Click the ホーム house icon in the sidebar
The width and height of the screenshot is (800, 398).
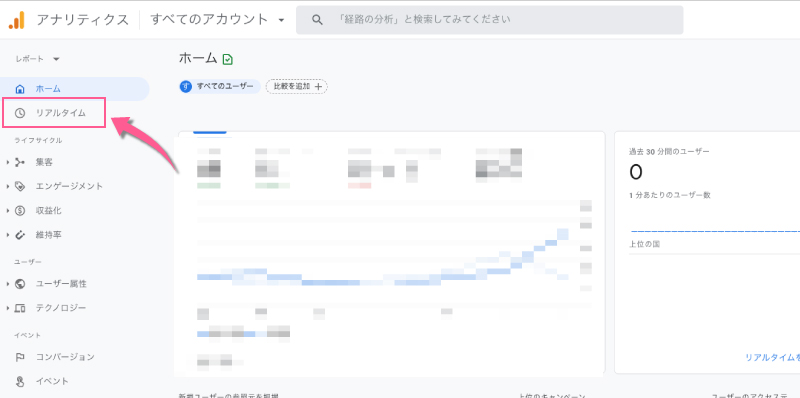(20, 89)
